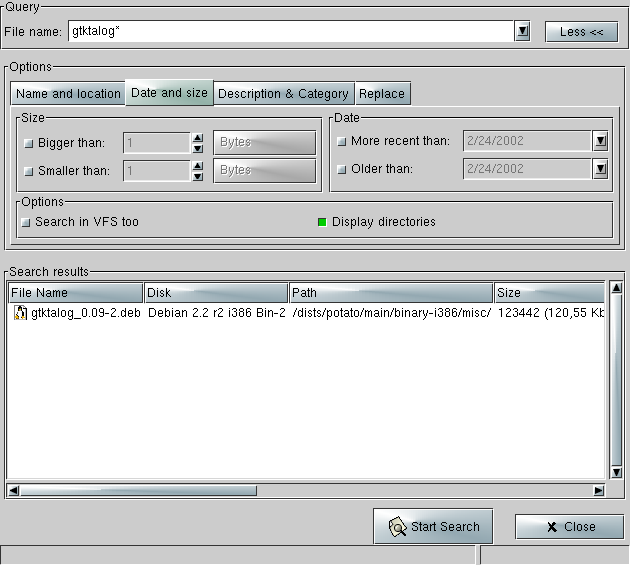Expand the Older than date dropdown
Image resolution: width=630 pixels, height=565 pixels.
(x=600, y=169)
